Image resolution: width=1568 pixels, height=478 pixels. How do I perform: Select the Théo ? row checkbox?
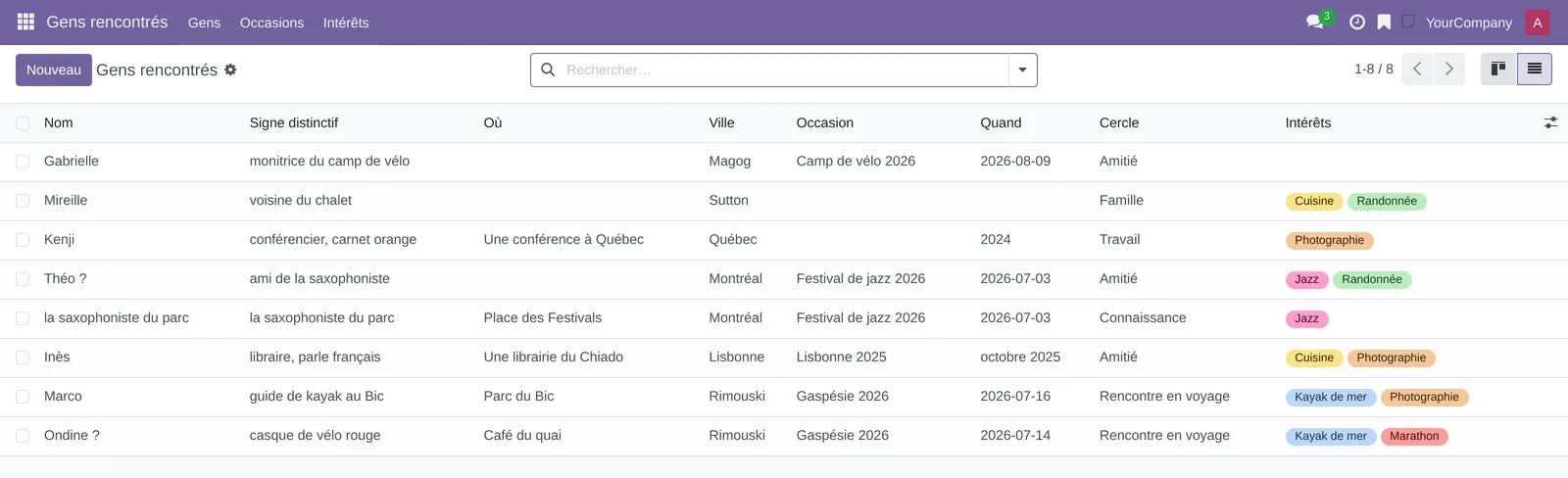point(23,279)
